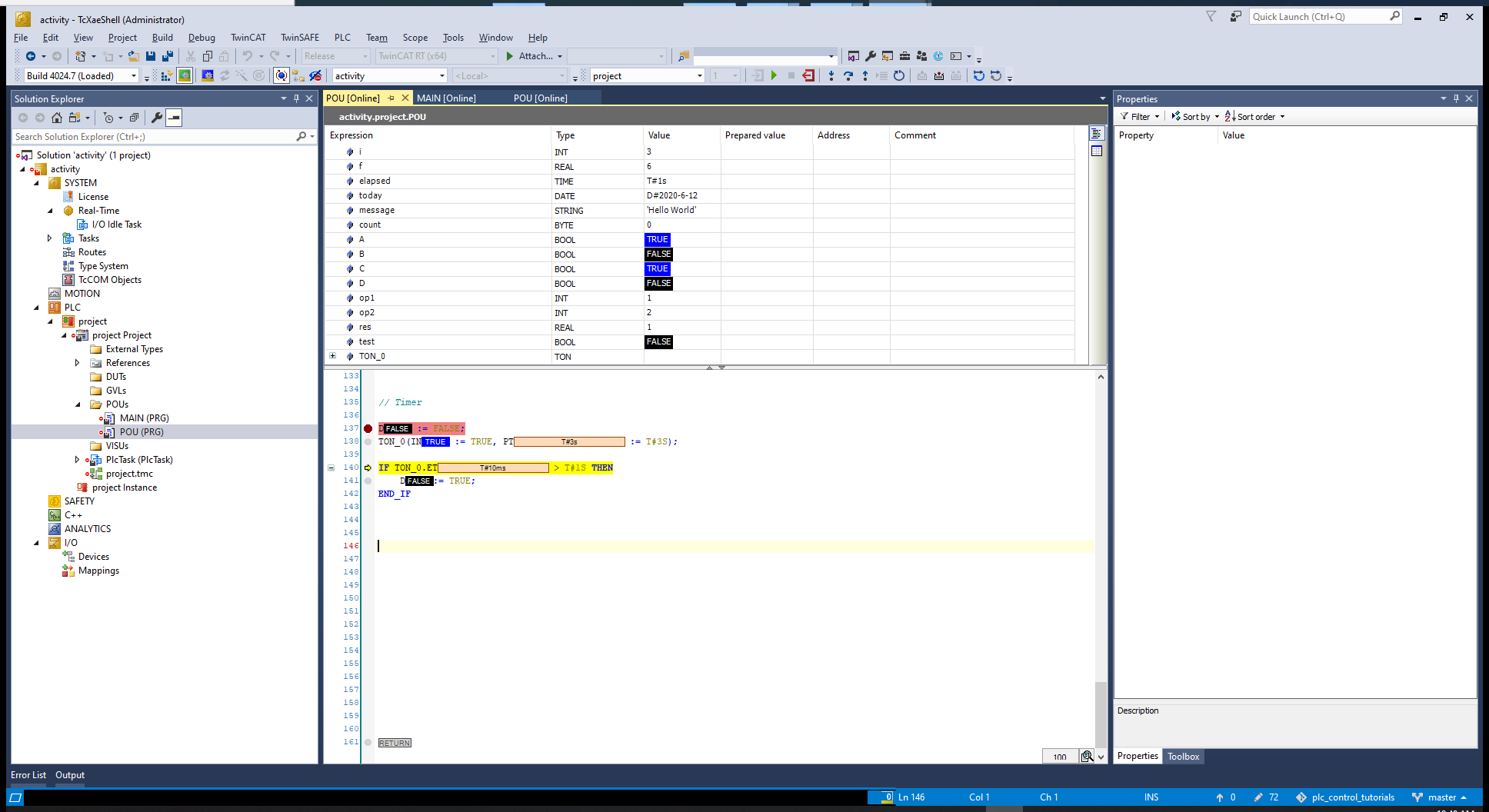
Task: Click the Home icon in Solution Explorer
Action: 57,118
